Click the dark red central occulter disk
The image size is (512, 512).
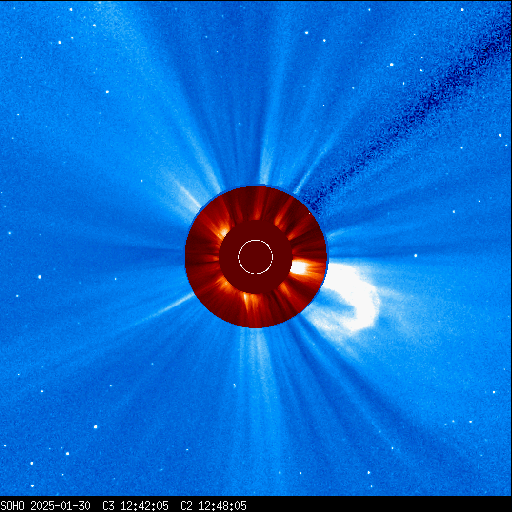256,257
